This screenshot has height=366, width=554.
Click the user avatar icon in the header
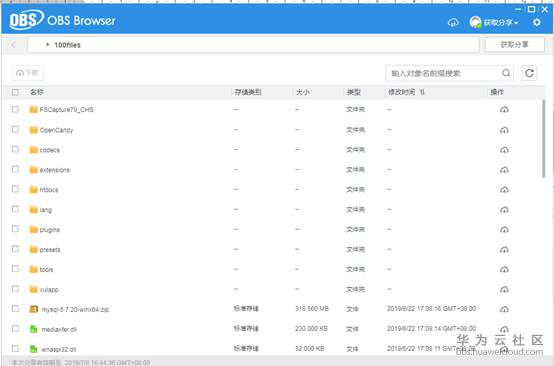[x=475, y=22]
